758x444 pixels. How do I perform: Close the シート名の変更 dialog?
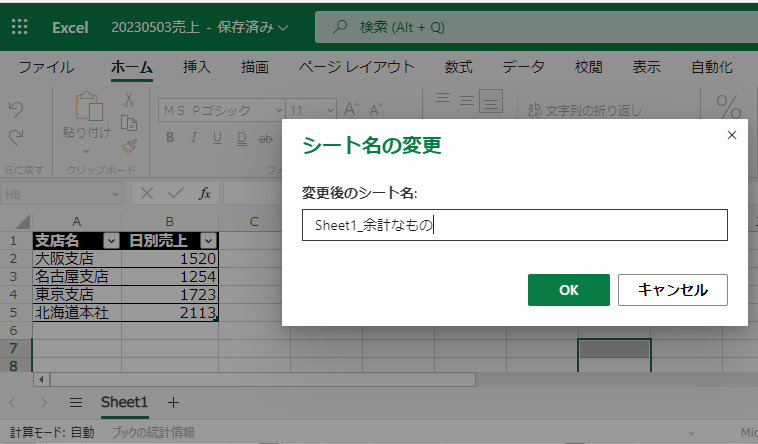pyautogui.click(x=732, y=135)
